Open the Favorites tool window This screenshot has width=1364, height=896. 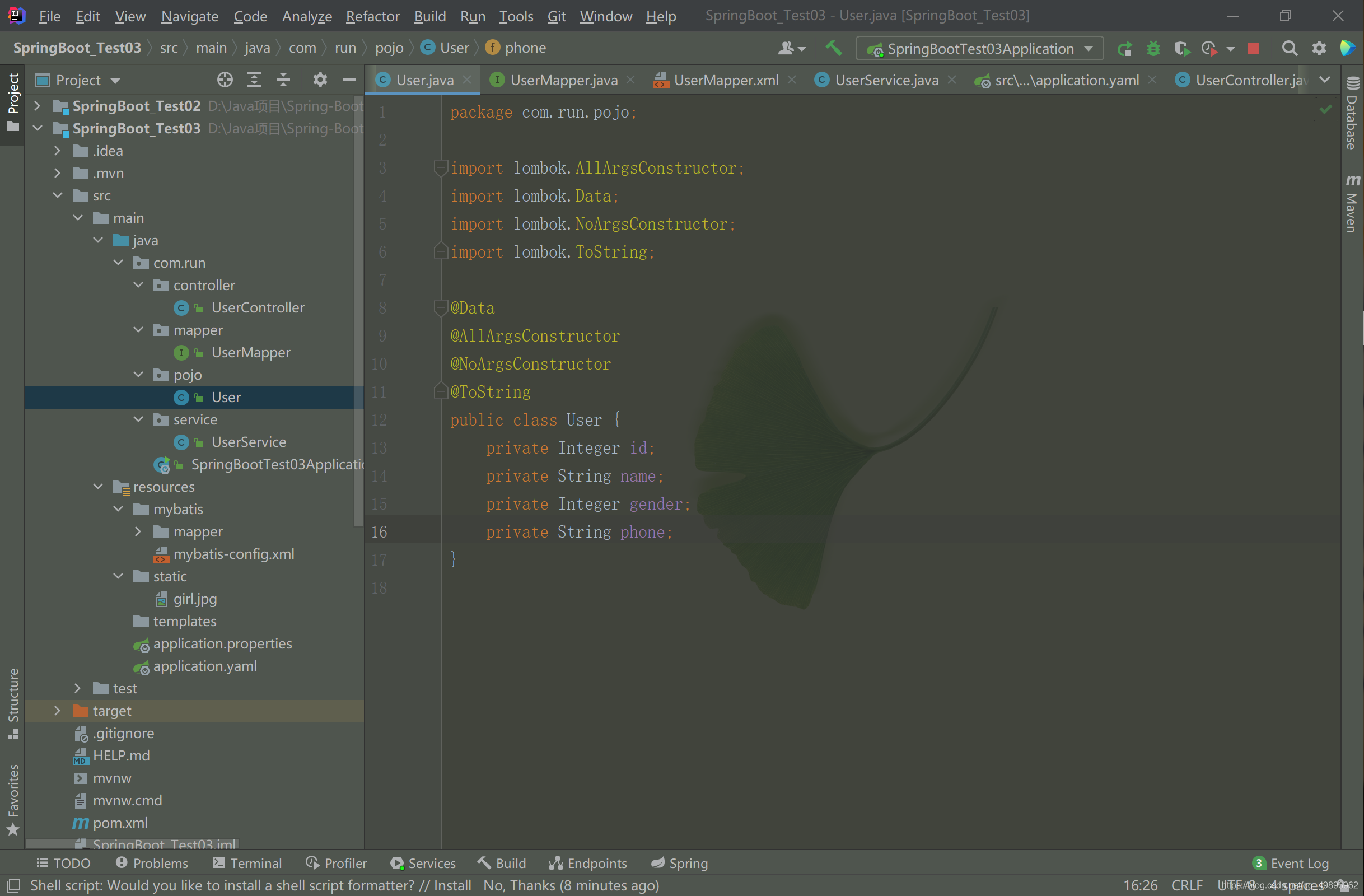(13, 800)
